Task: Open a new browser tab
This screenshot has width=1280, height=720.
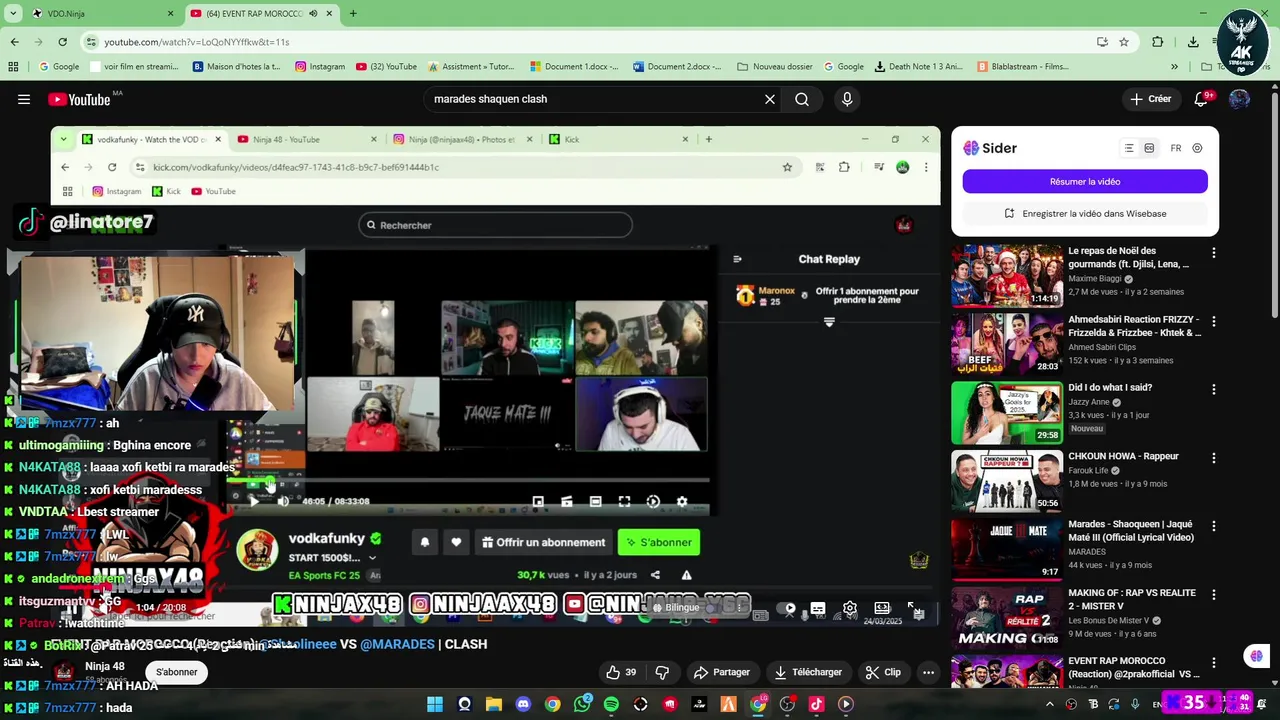Action: 353,13
